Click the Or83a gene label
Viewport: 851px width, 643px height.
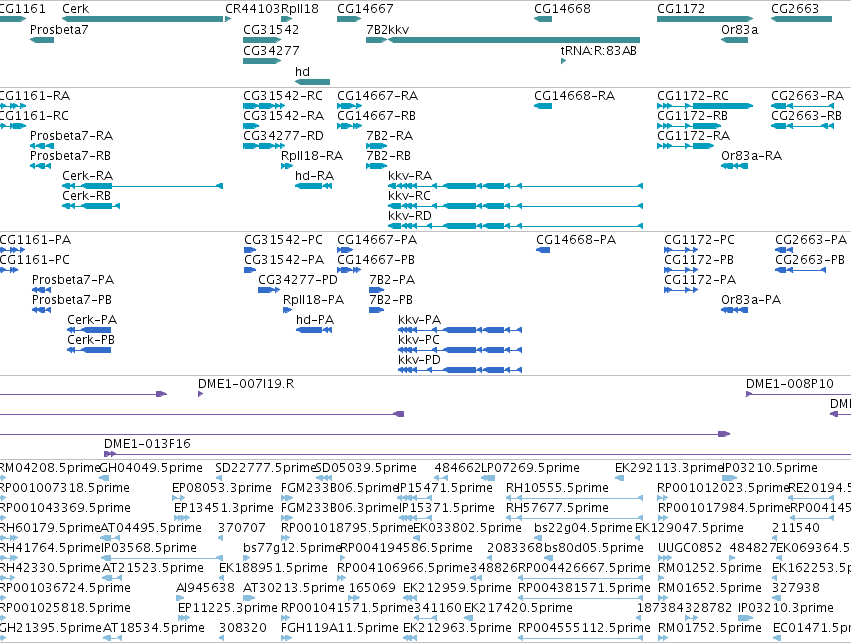point(739,30)
